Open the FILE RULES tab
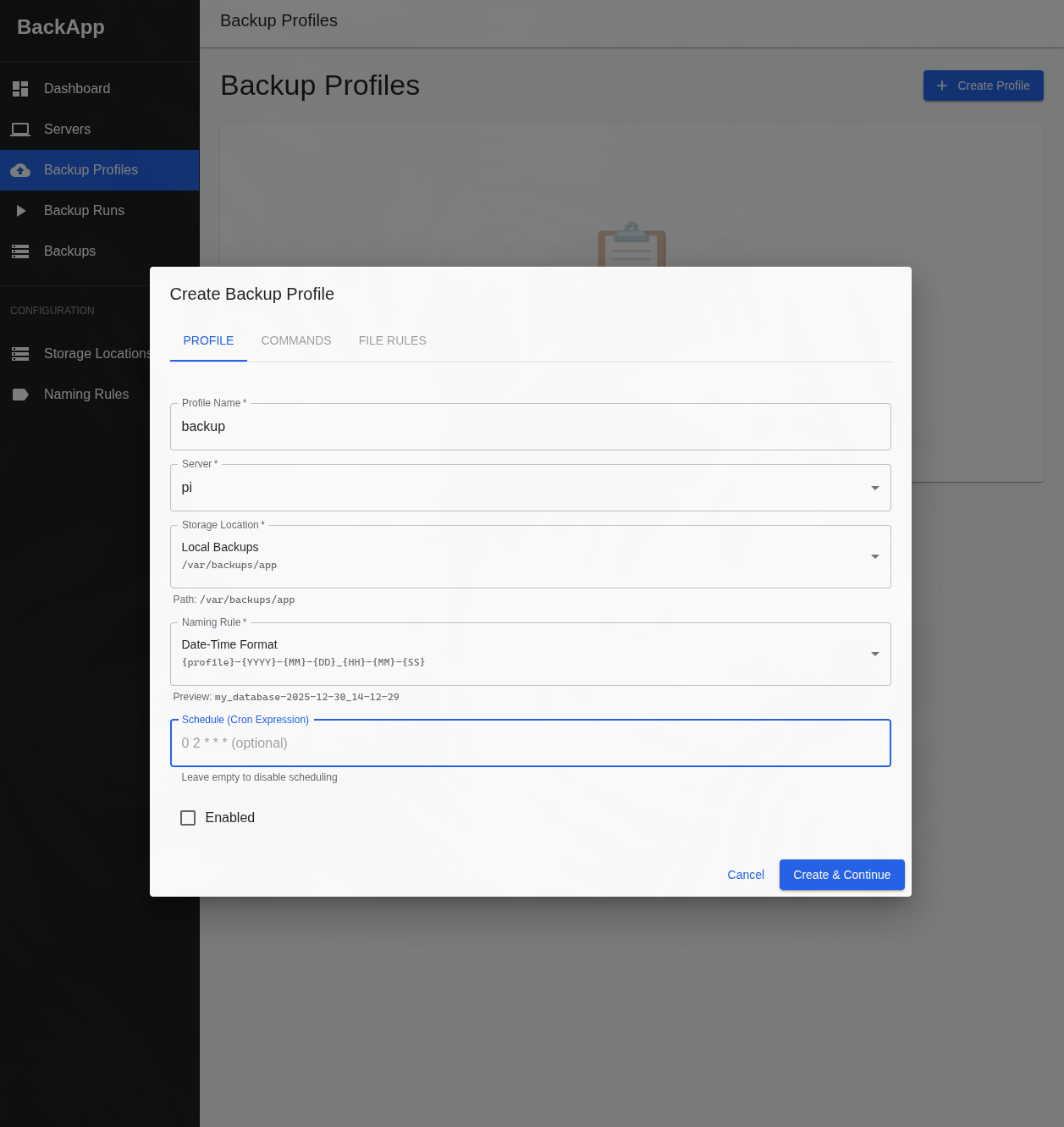The image size is (1064, 1127). pyautogui.click(x=393, y=340)
